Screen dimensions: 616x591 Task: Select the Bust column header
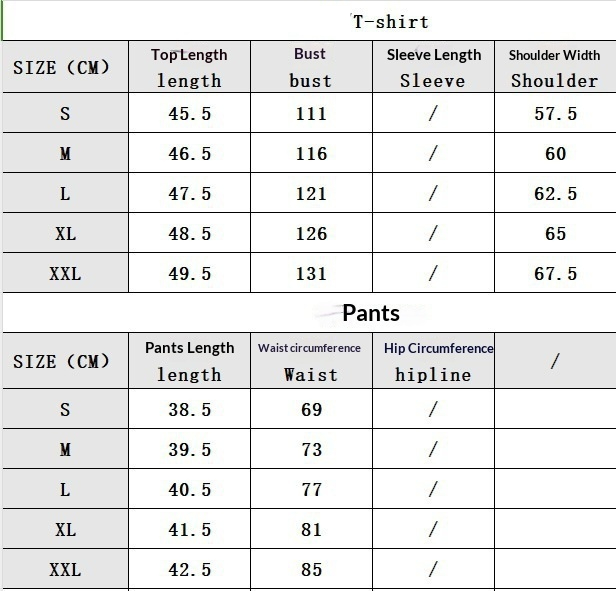[310, 67]
